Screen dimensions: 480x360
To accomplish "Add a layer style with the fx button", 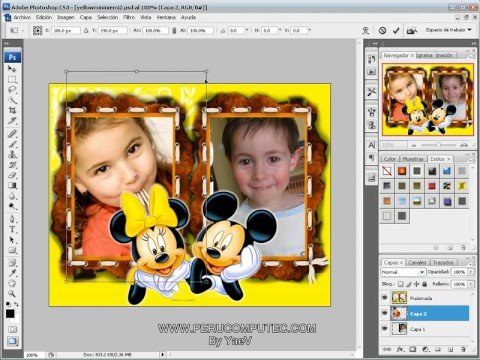I will (x=400, y=349).
